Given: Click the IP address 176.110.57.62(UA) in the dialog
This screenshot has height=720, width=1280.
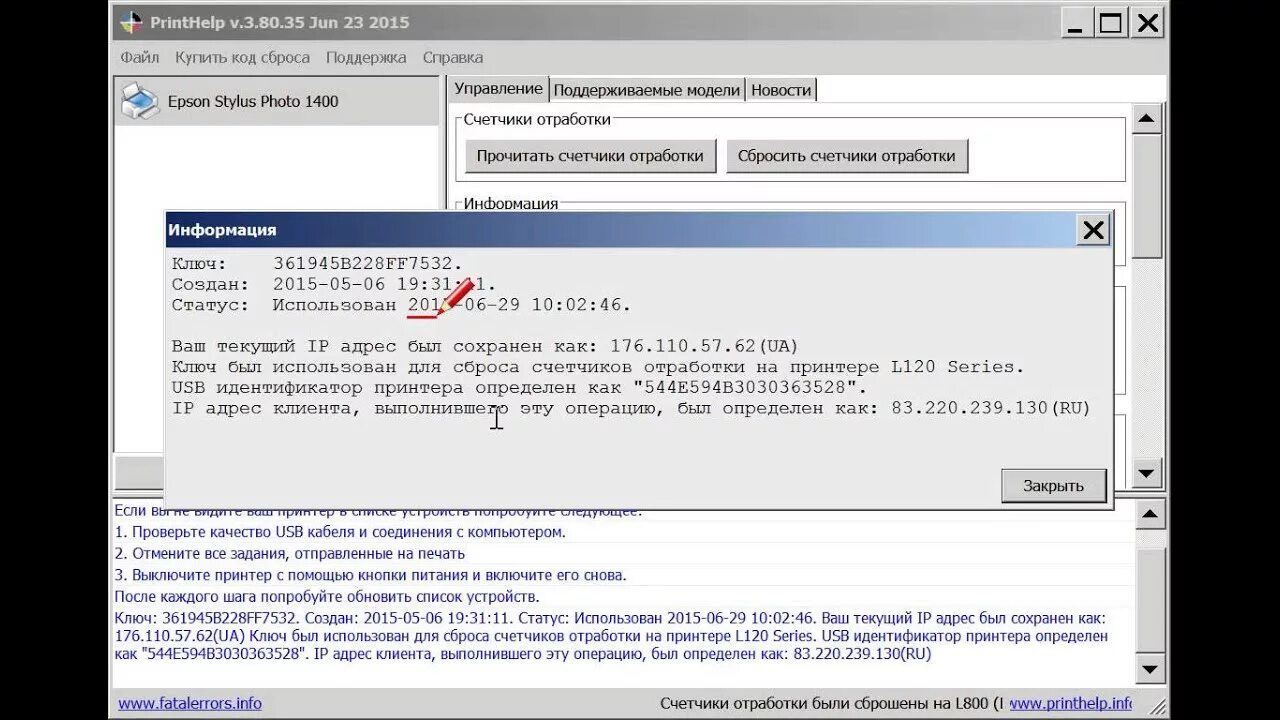Looking at the screenshot, I should tap(702, 346).
